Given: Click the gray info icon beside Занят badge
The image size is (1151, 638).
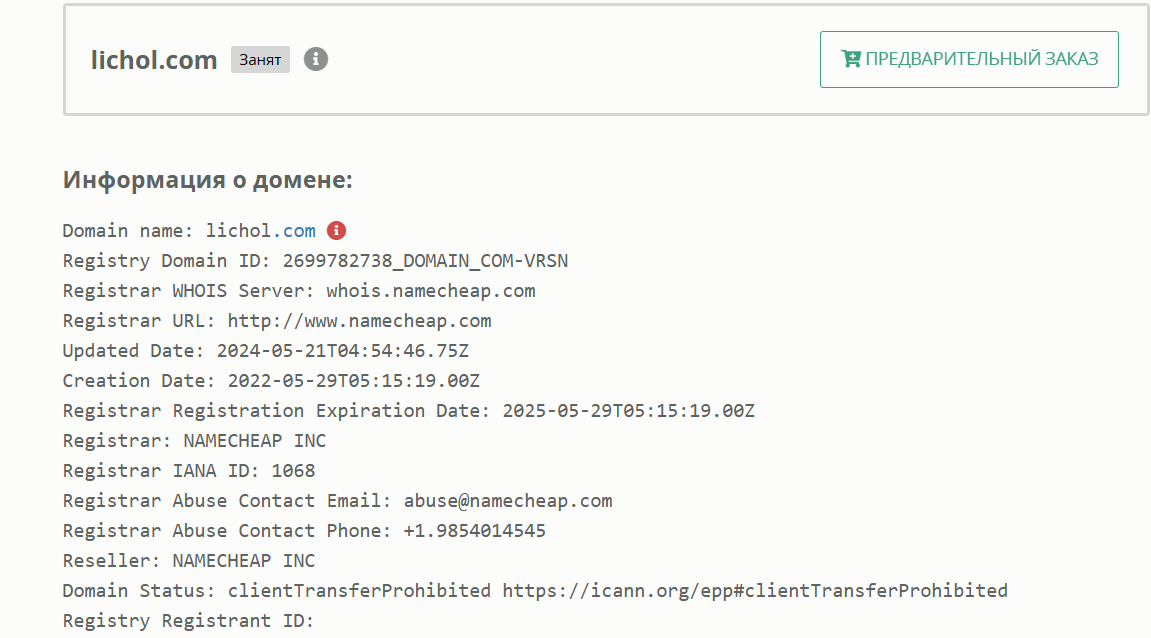Looking at the screenshot, I should click(316, 59).
